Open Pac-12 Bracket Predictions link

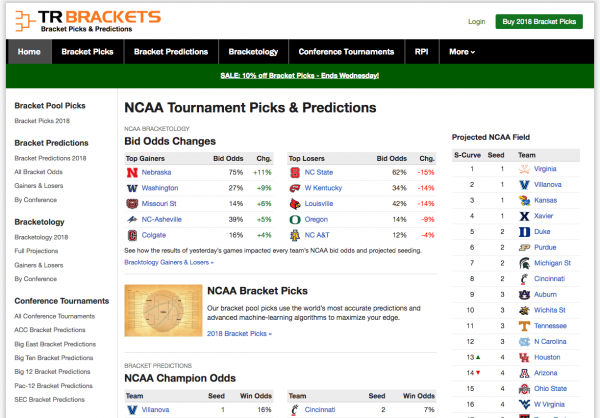[x=54, y=386]
